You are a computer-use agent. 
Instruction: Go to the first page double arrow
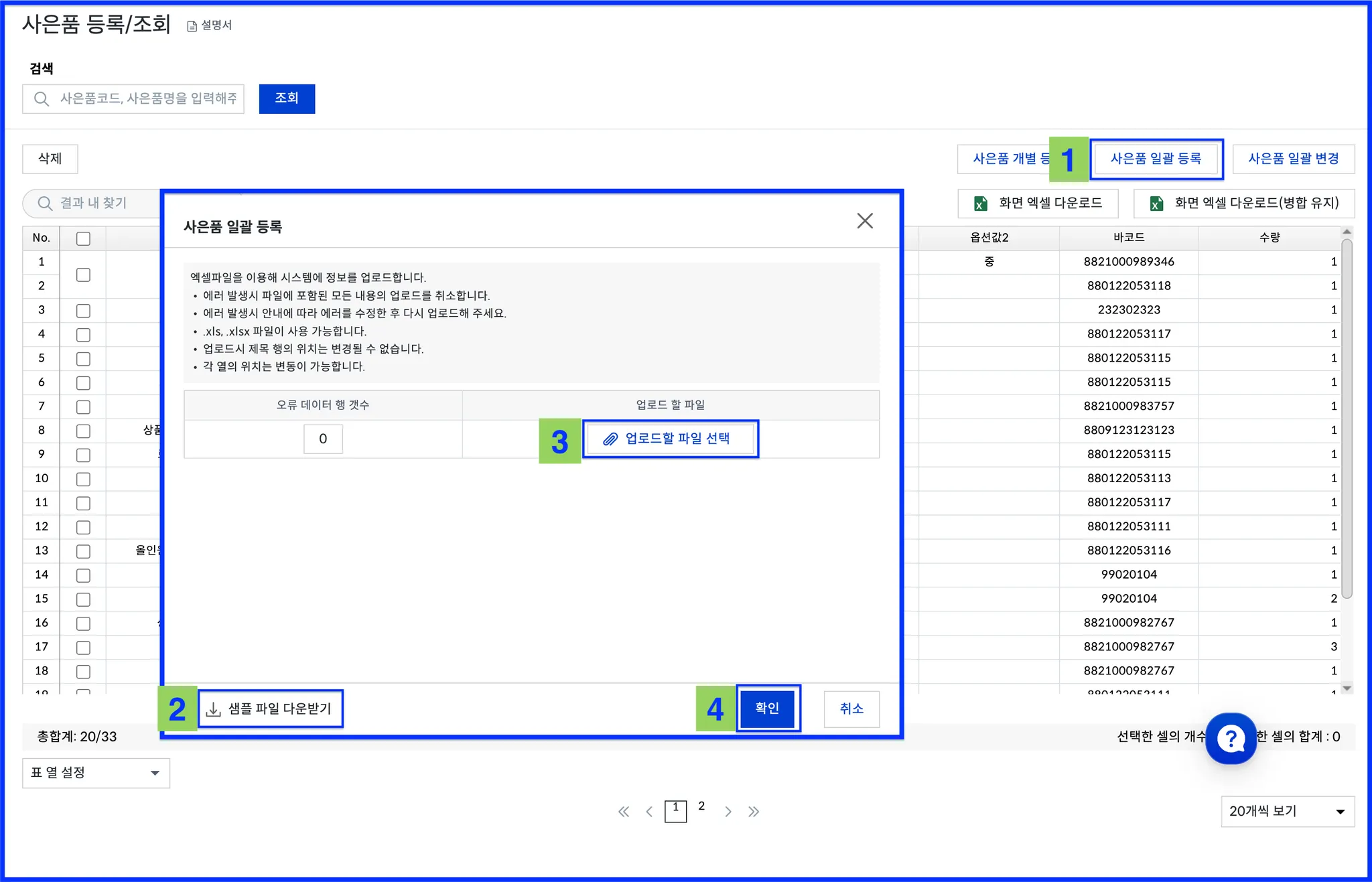click(x=624, y=812)
